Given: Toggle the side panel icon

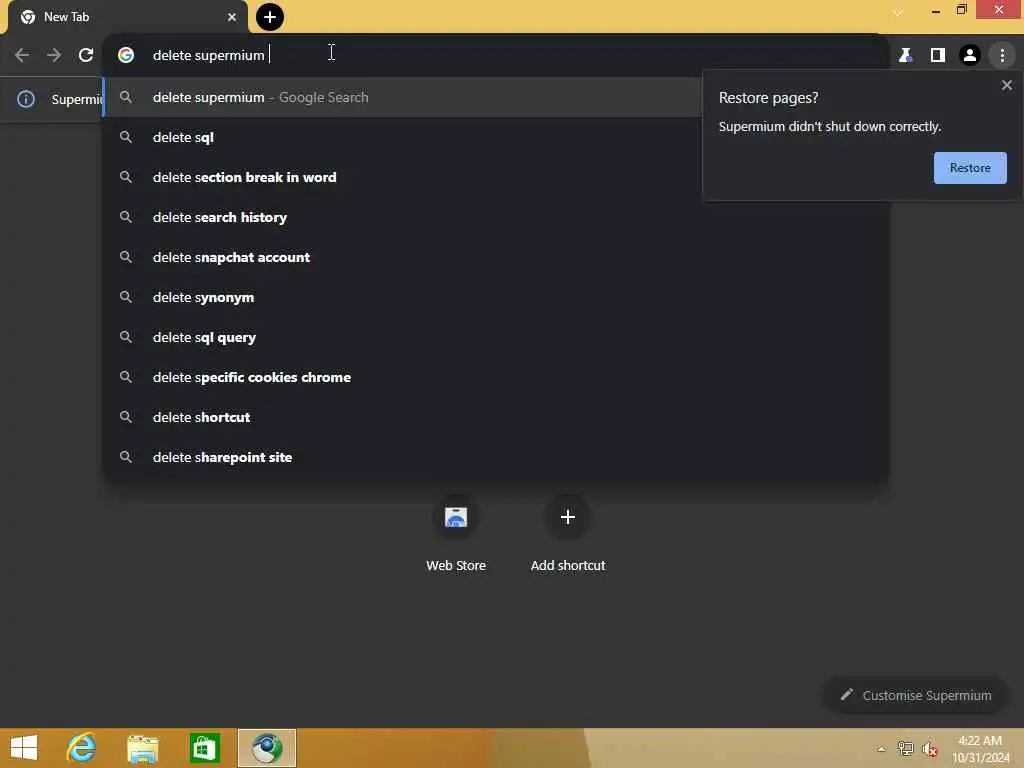Looking at the screenshot, I should 938,56.
